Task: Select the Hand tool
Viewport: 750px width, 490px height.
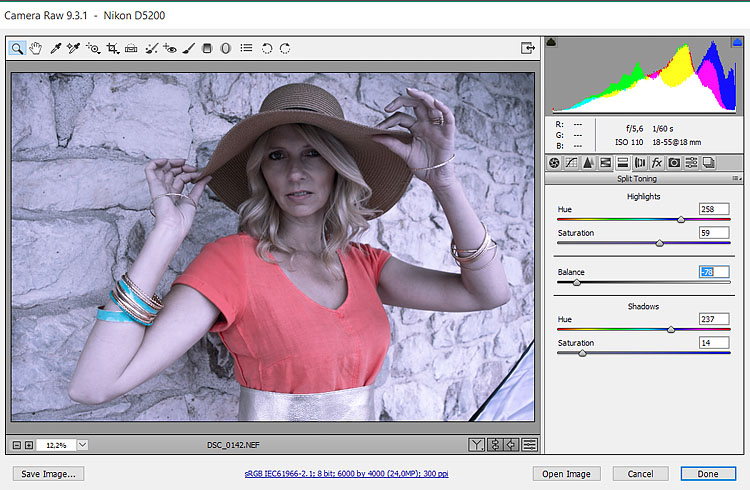Action: (36, 48)
